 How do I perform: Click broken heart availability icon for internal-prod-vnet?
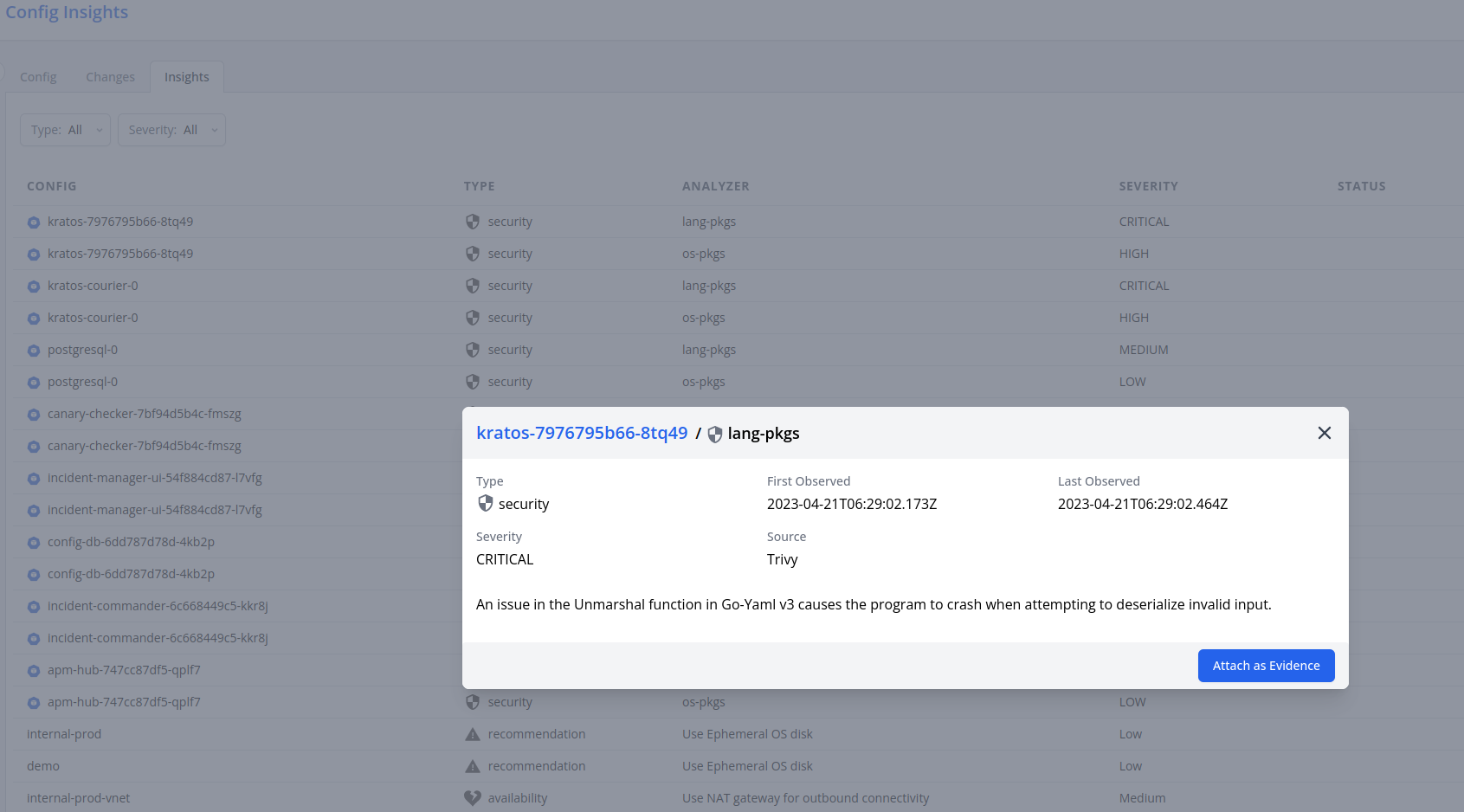coord(473,798)
